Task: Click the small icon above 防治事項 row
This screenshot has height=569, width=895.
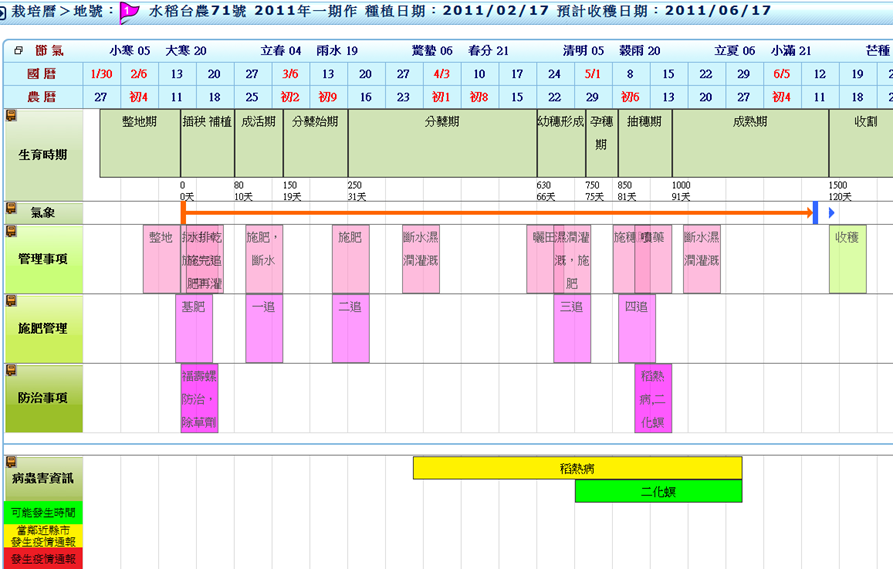Action: pyautogui.click(x=11, y=370)
